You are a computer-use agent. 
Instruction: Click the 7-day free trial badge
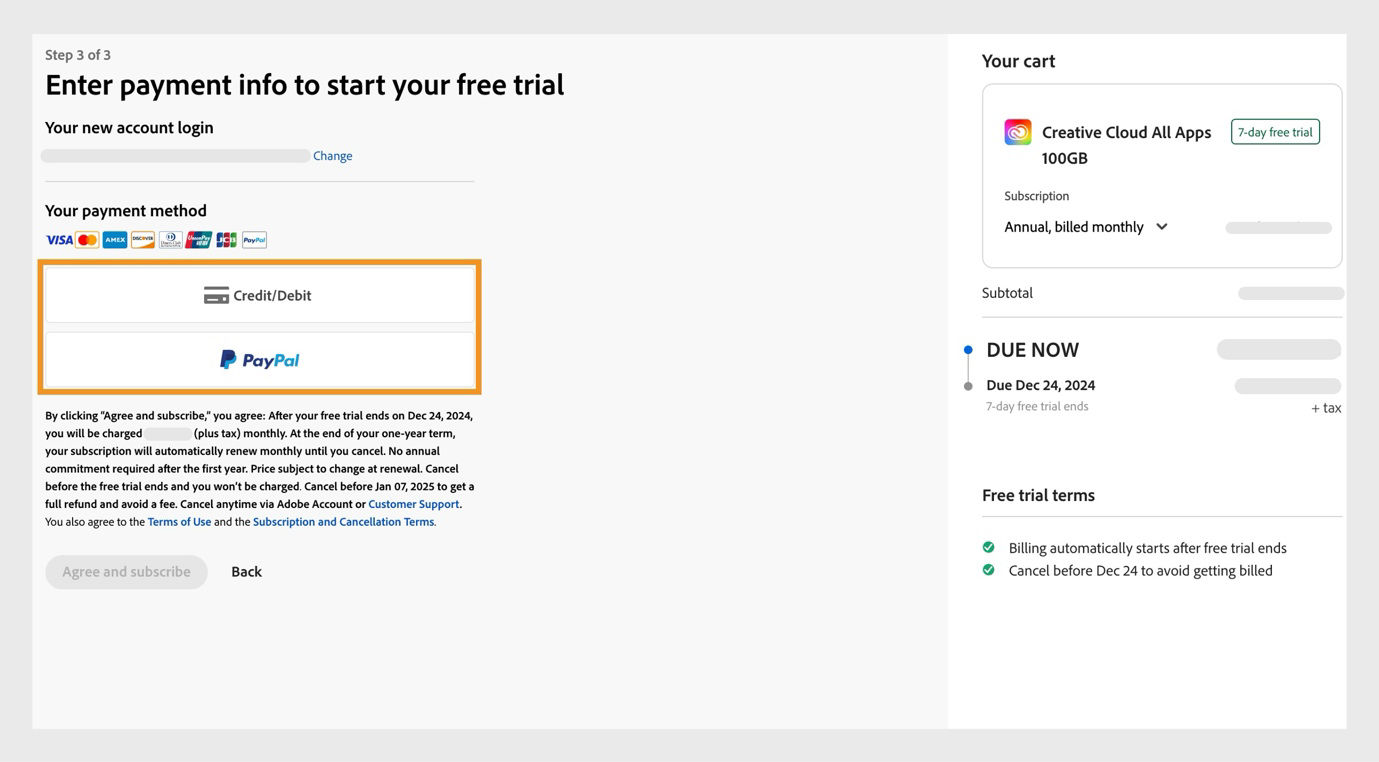pyautogui.click(x=1275, y=132)
